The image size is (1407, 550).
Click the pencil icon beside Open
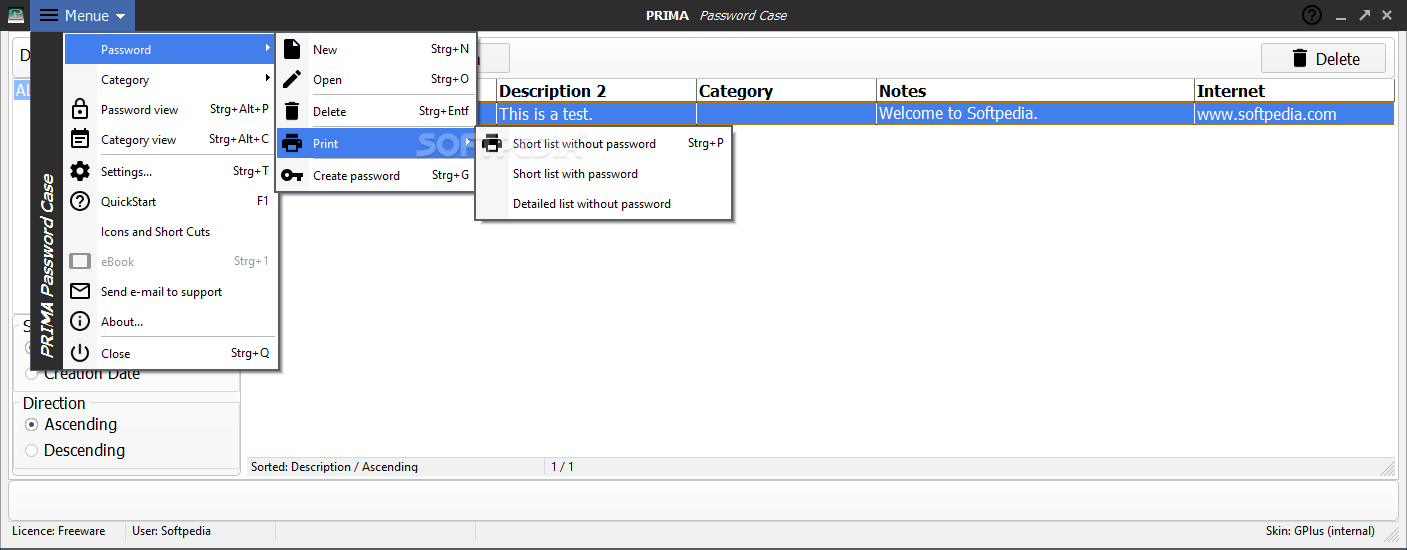(x=292, y=79)
